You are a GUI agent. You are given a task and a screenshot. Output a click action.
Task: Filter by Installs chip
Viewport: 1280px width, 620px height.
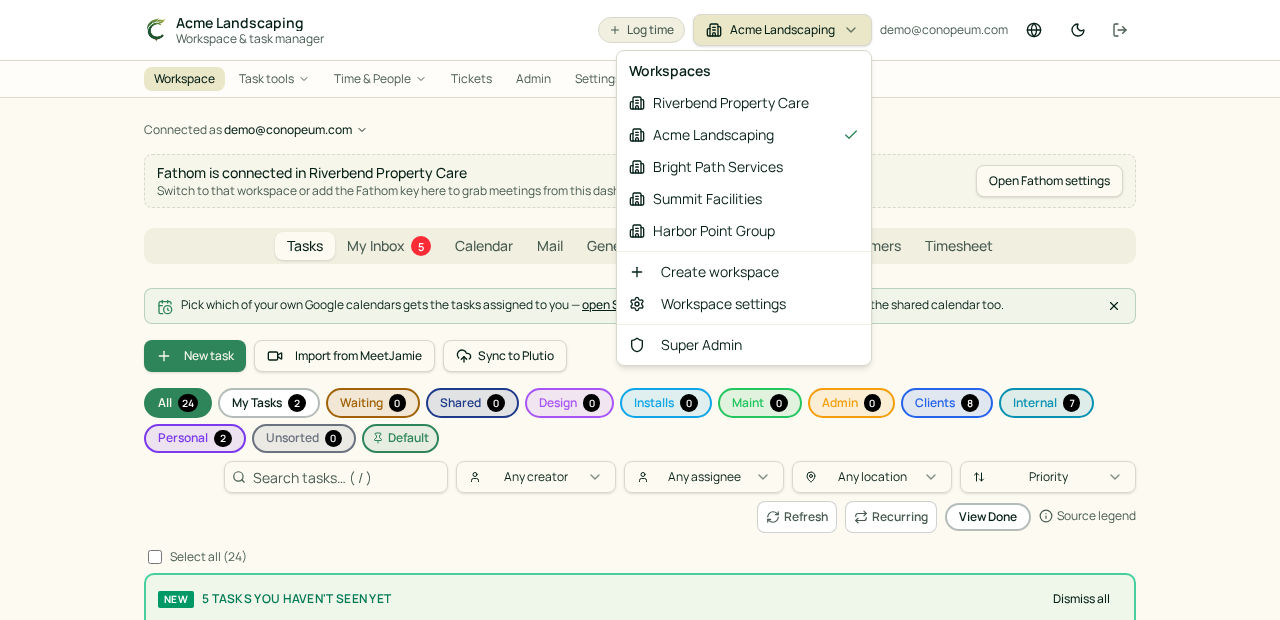tap(666, 403)
